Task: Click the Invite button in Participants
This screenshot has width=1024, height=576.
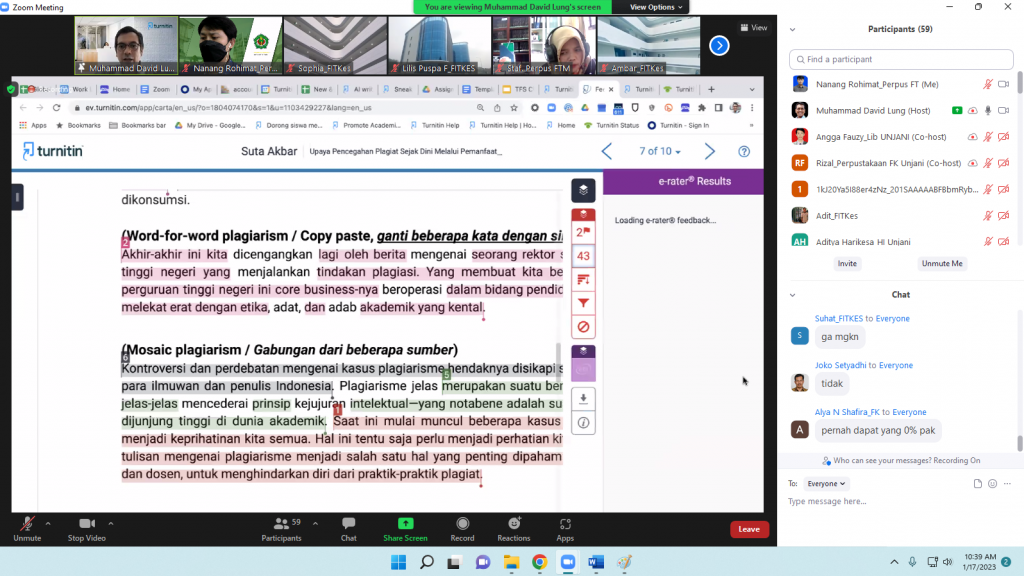Action: pos(847,263)
